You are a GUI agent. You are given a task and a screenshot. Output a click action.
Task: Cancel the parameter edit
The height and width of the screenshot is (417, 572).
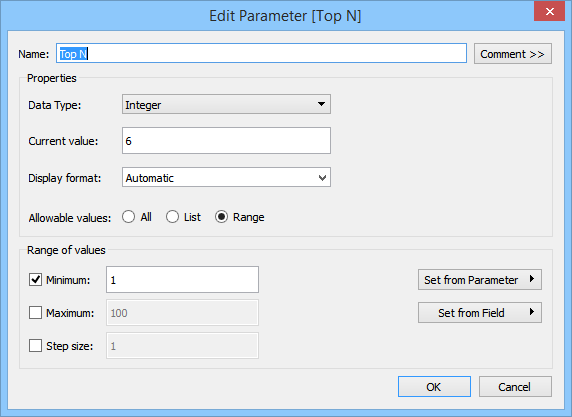coord(515,387)
